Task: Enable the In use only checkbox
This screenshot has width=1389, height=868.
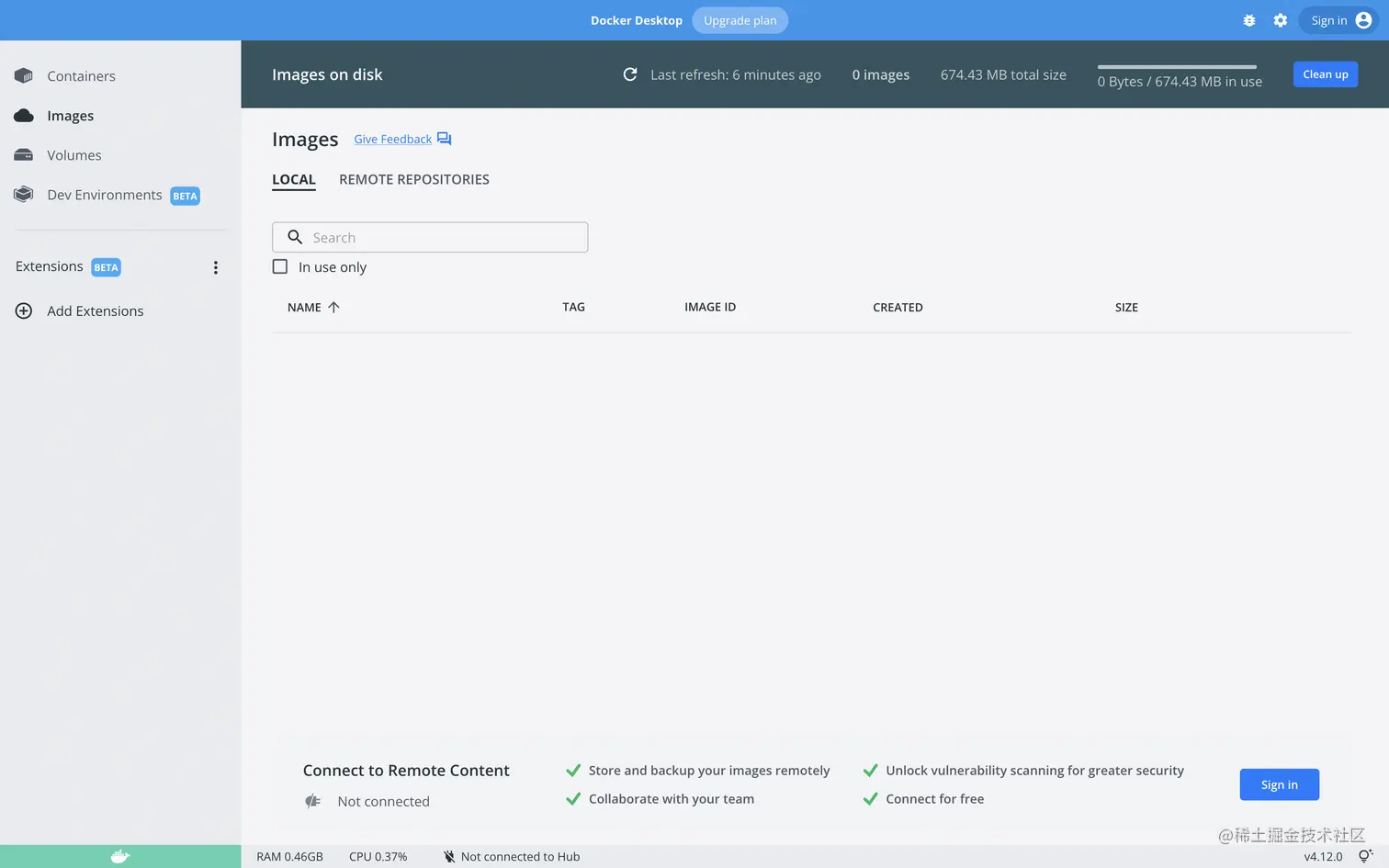Action: tap(280, 266)
